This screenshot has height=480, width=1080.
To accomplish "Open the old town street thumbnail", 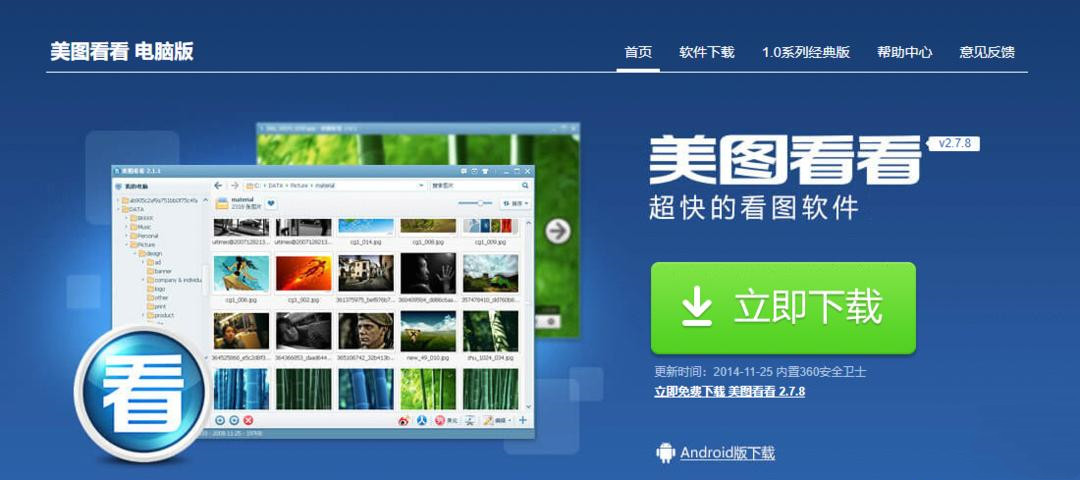I will coord(366,273).
